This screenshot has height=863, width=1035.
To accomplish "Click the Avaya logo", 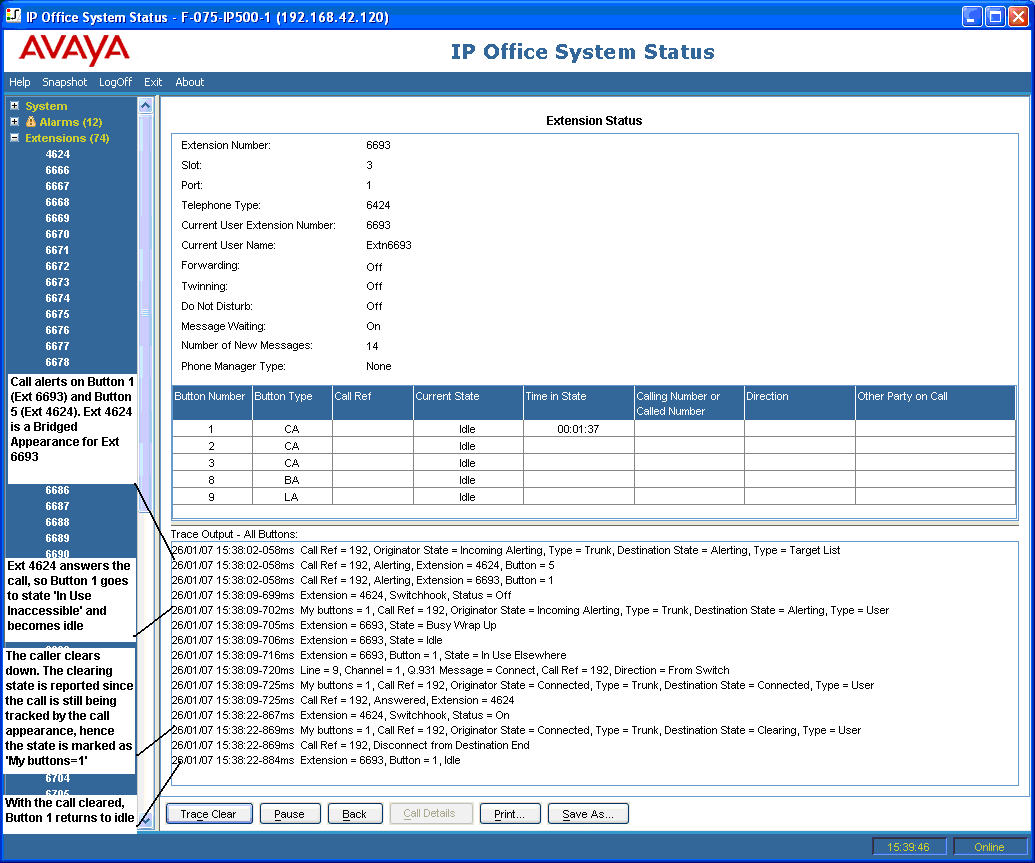I will tap(74, 50).
